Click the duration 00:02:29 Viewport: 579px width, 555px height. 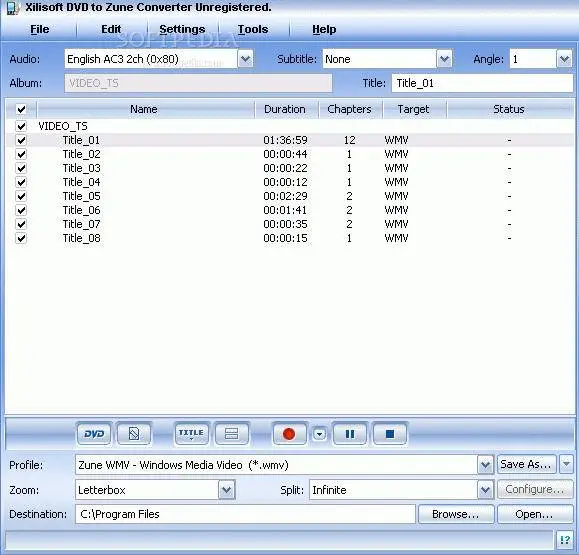(285, 196)
